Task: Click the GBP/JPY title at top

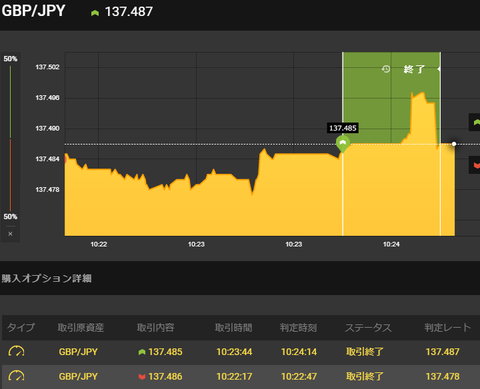Action: point(33,11)
